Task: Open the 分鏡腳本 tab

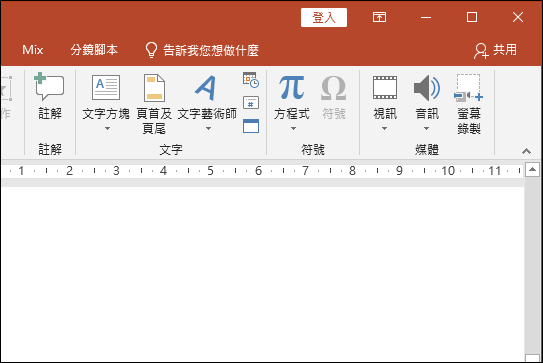Action: (94, 50)
